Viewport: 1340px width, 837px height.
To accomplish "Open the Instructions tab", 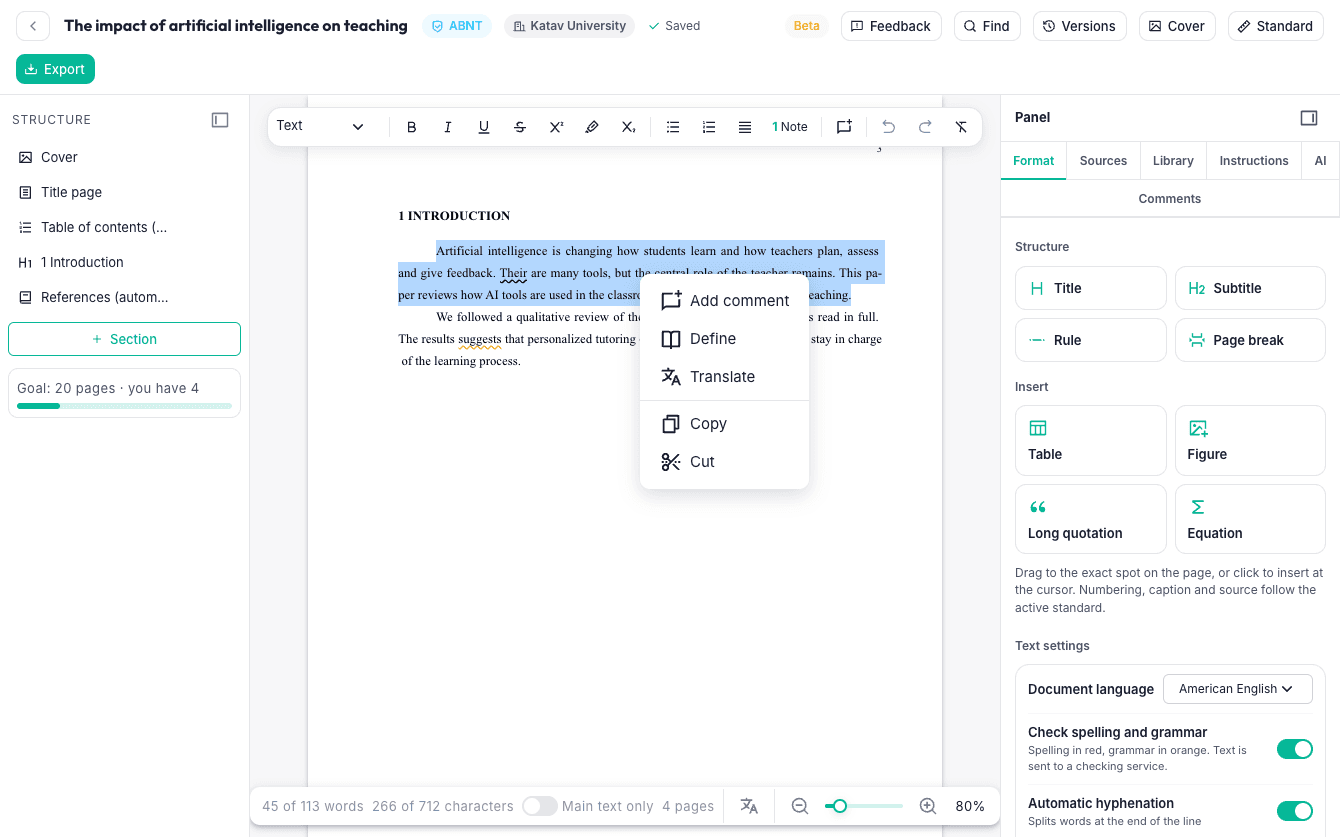I will (1254, 161).
